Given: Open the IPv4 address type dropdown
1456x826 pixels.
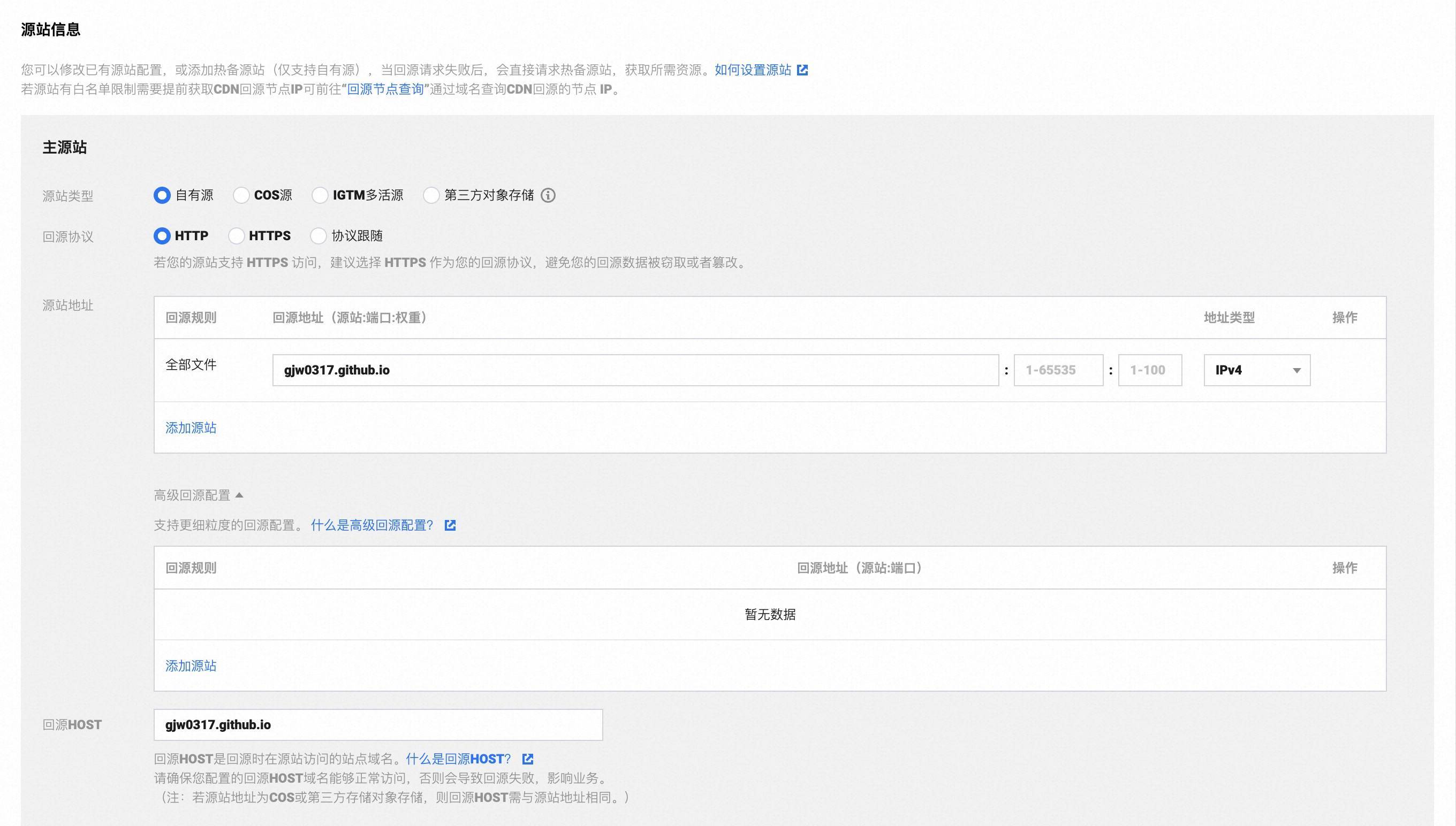Looking at the screenshot, I should point(1257,370).
